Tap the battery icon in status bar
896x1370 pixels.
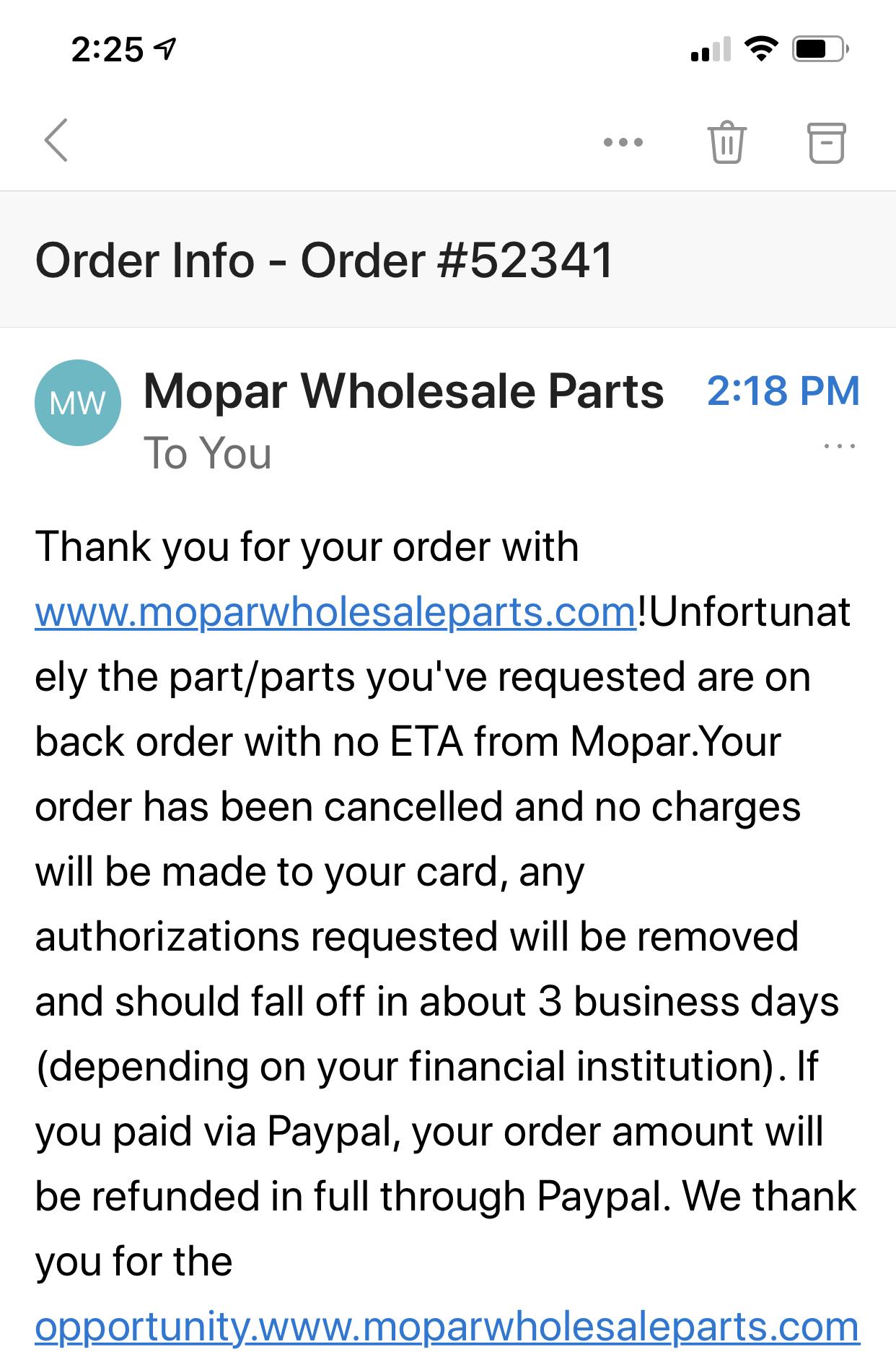click(x=820, y=49)
